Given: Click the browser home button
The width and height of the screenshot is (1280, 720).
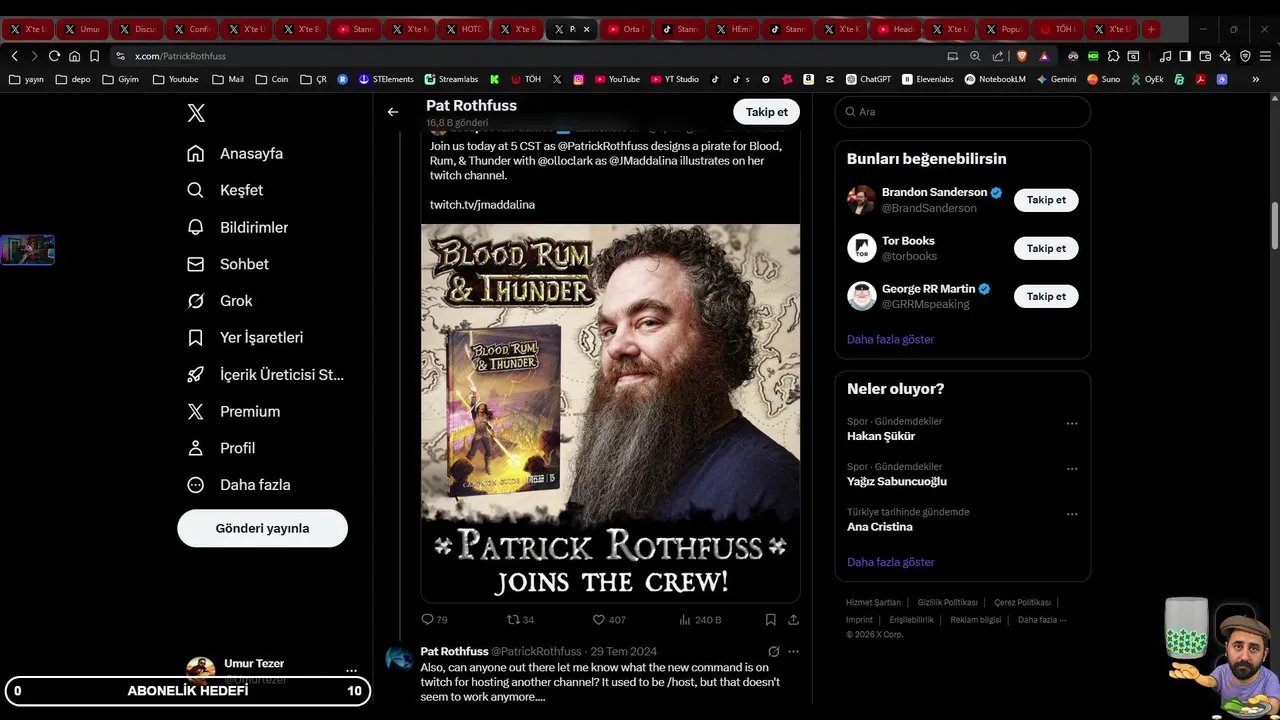Looking at the screenshot, I should click(74, 56).
